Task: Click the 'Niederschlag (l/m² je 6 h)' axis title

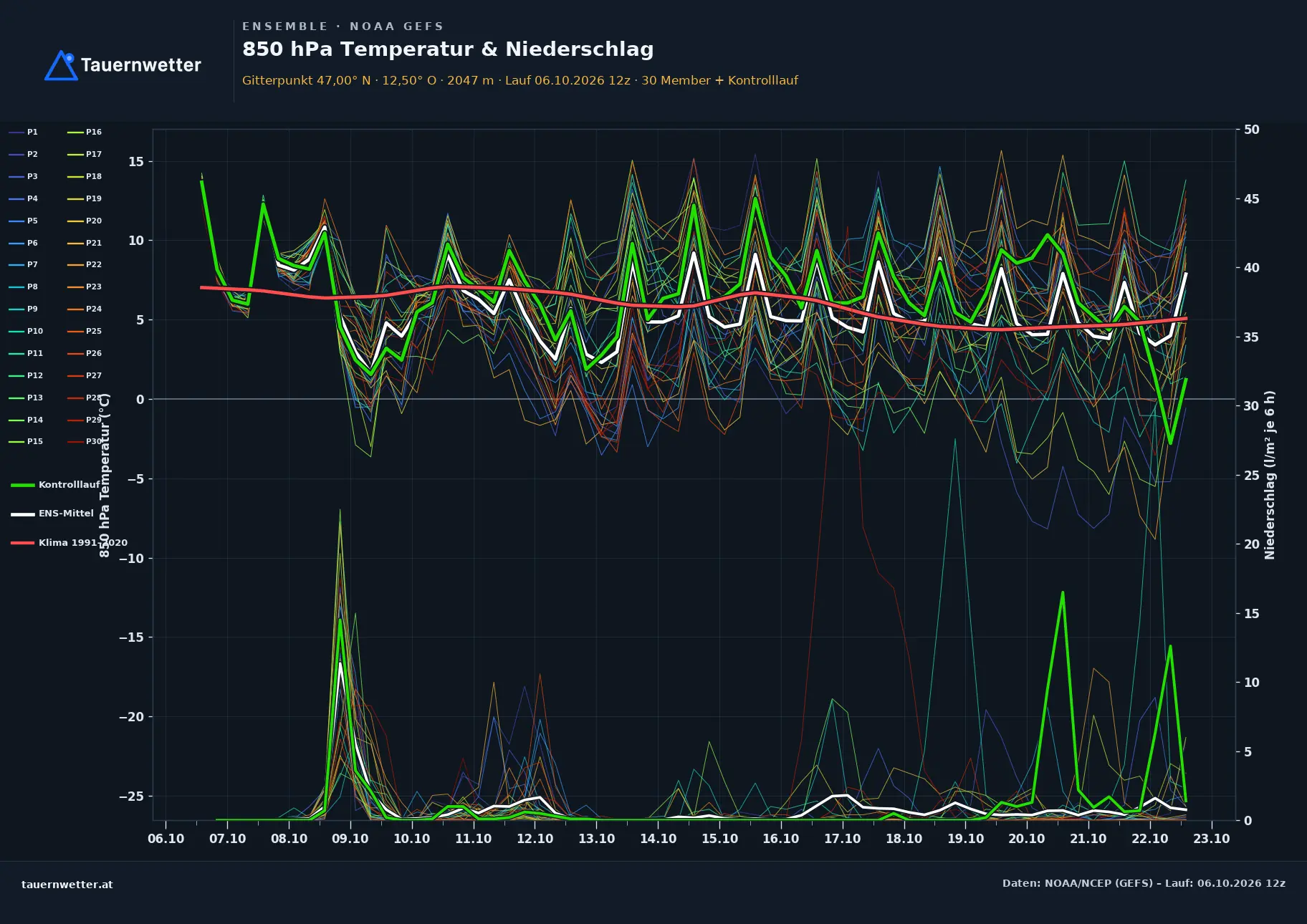Action: click(1270, 475)
